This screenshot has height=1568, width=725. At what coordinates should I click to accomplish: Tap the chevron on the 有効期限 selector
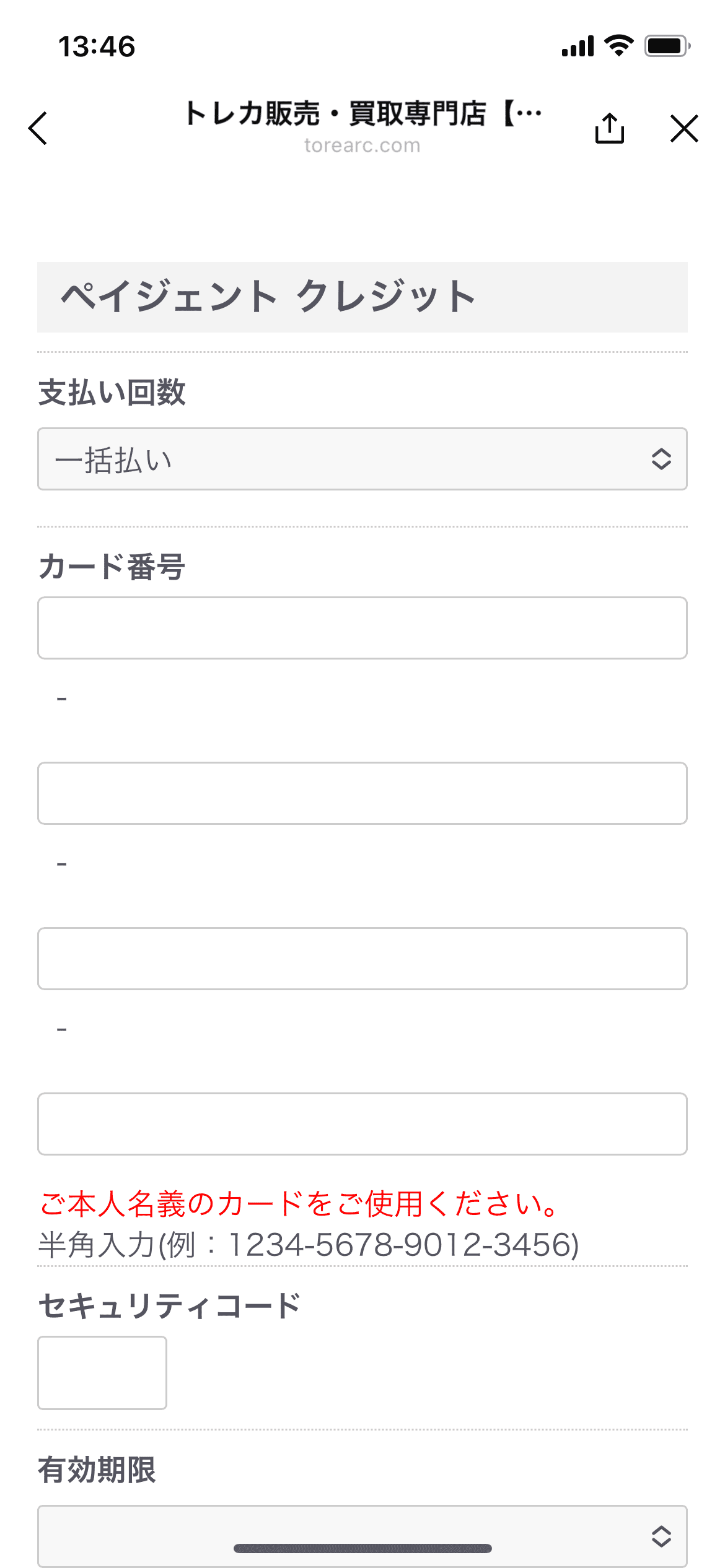click(661, 1536)
